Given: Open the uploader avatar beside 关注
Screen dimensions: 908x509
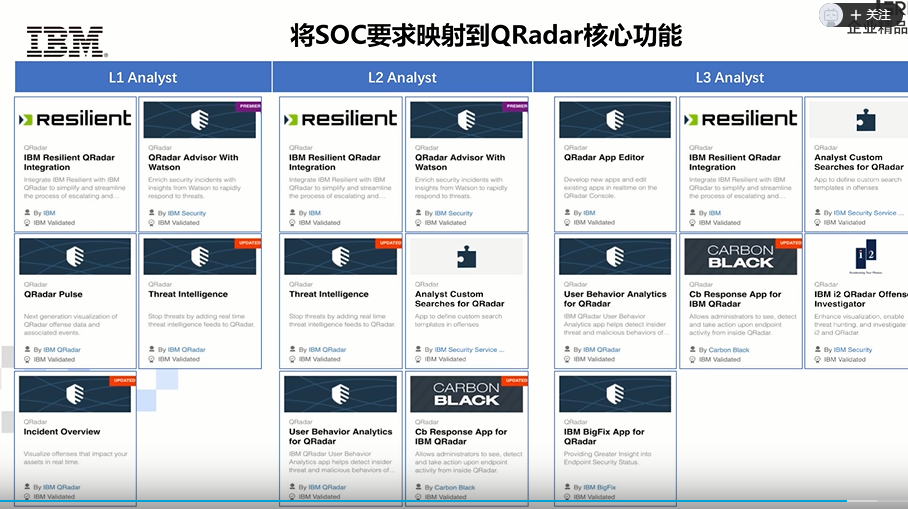Looking at the screenshot, I should point(830,15).
